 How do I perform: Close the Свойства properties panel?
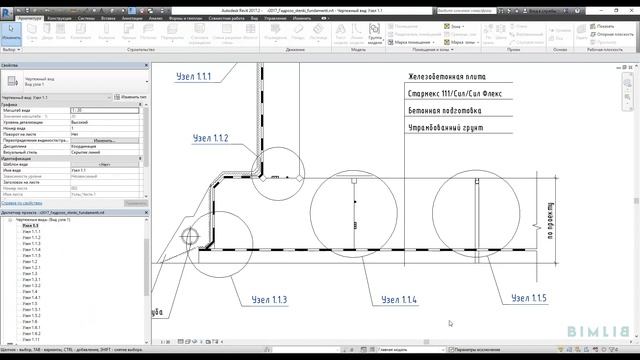pyautogui.click(x=147, y=65)
